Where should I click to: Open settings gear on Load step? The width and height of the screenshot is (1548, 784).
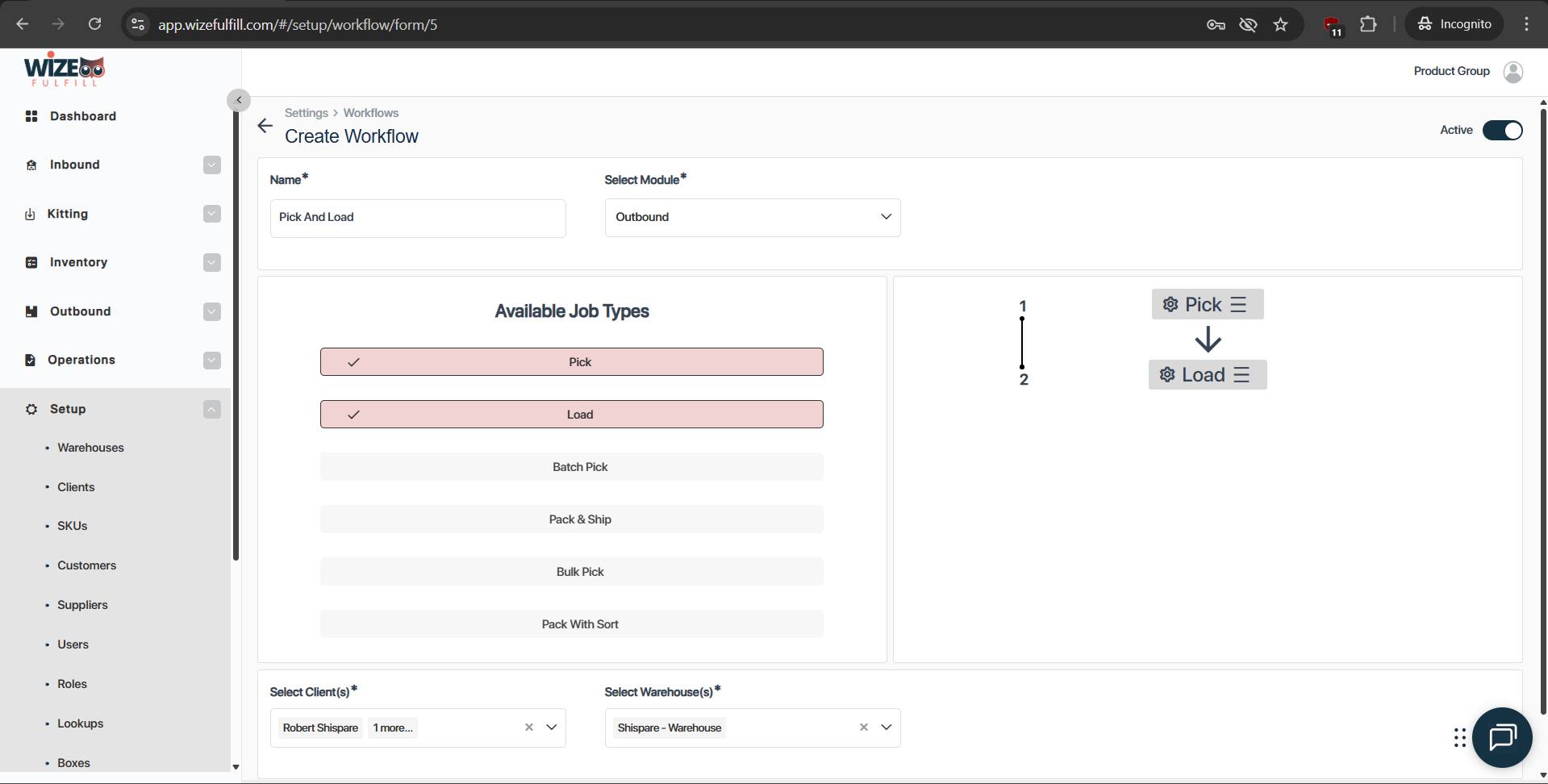pos(1167,374)
